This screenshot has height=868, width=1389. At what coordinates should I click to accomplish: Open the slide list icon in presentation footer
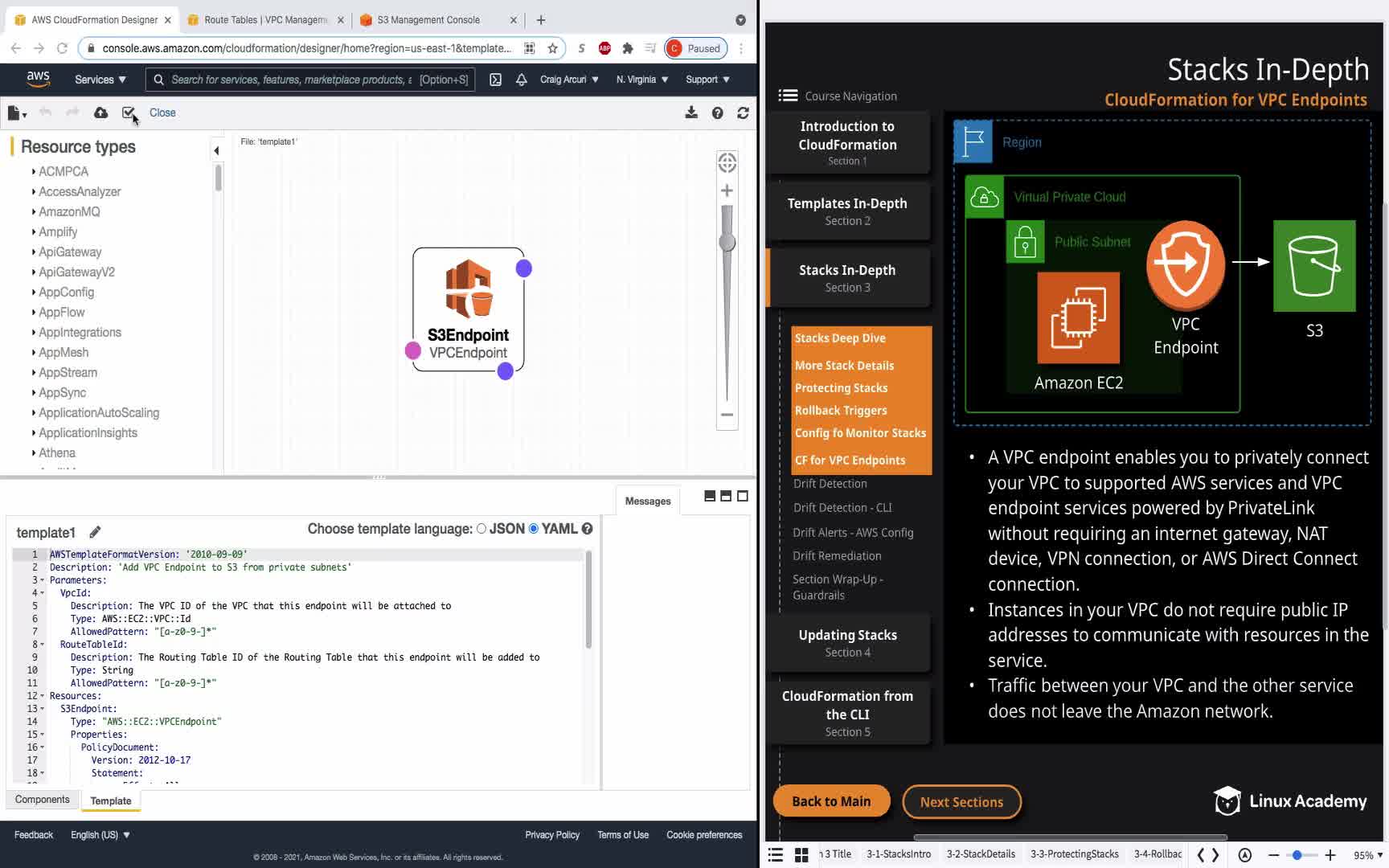point(776,854)
